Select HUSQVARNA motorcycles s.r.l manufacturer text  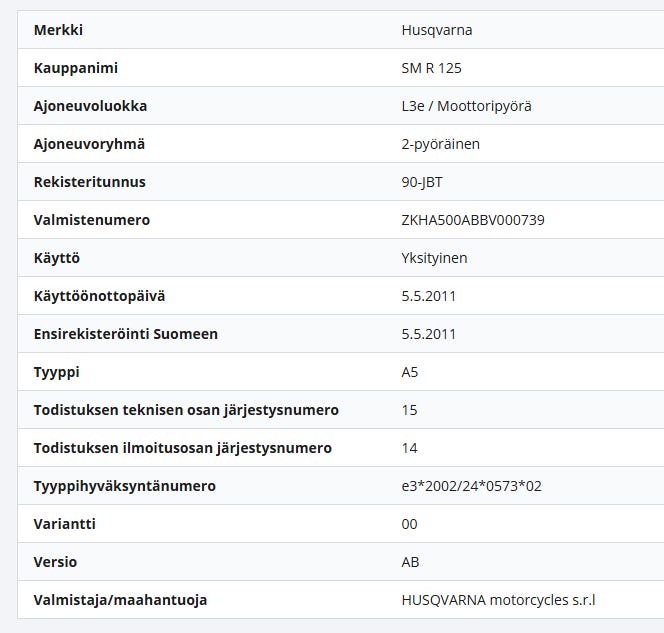click(x=497, y=600)
